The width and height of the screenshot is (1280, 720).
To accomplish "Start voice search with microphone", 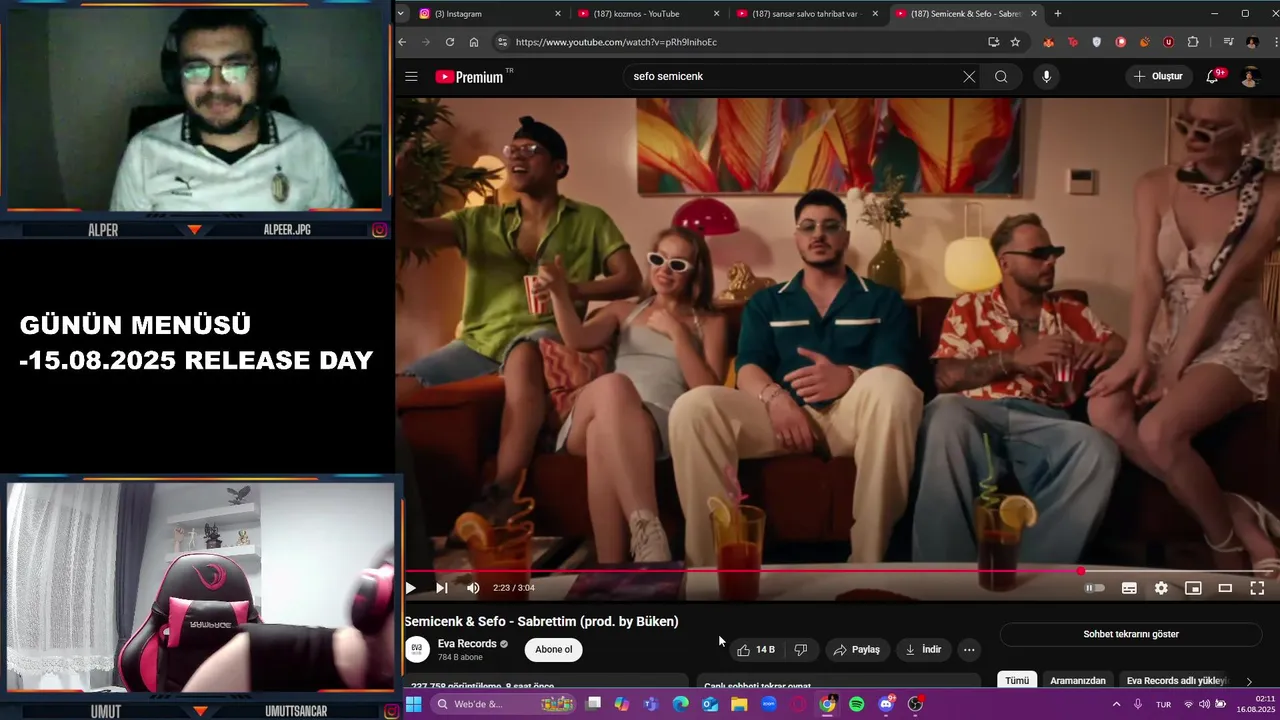I will [x=1046, y=77].
